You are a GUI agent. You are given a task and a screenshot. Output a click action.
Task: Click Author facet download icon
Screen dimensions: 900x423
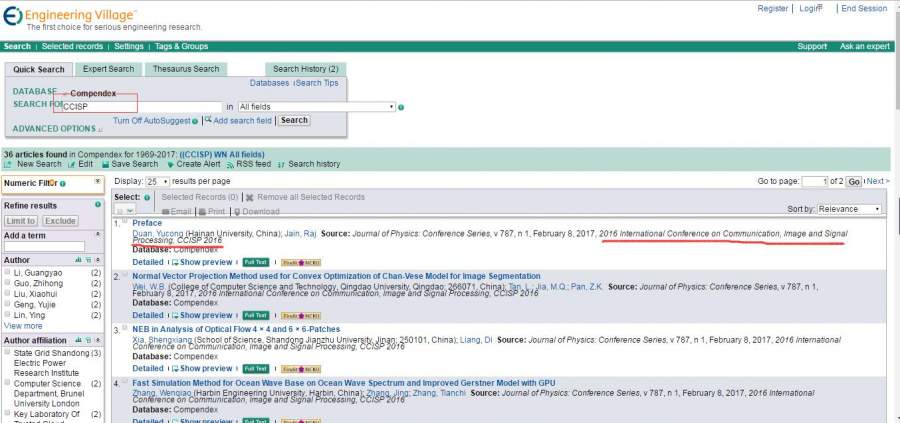tap(88, 260)
